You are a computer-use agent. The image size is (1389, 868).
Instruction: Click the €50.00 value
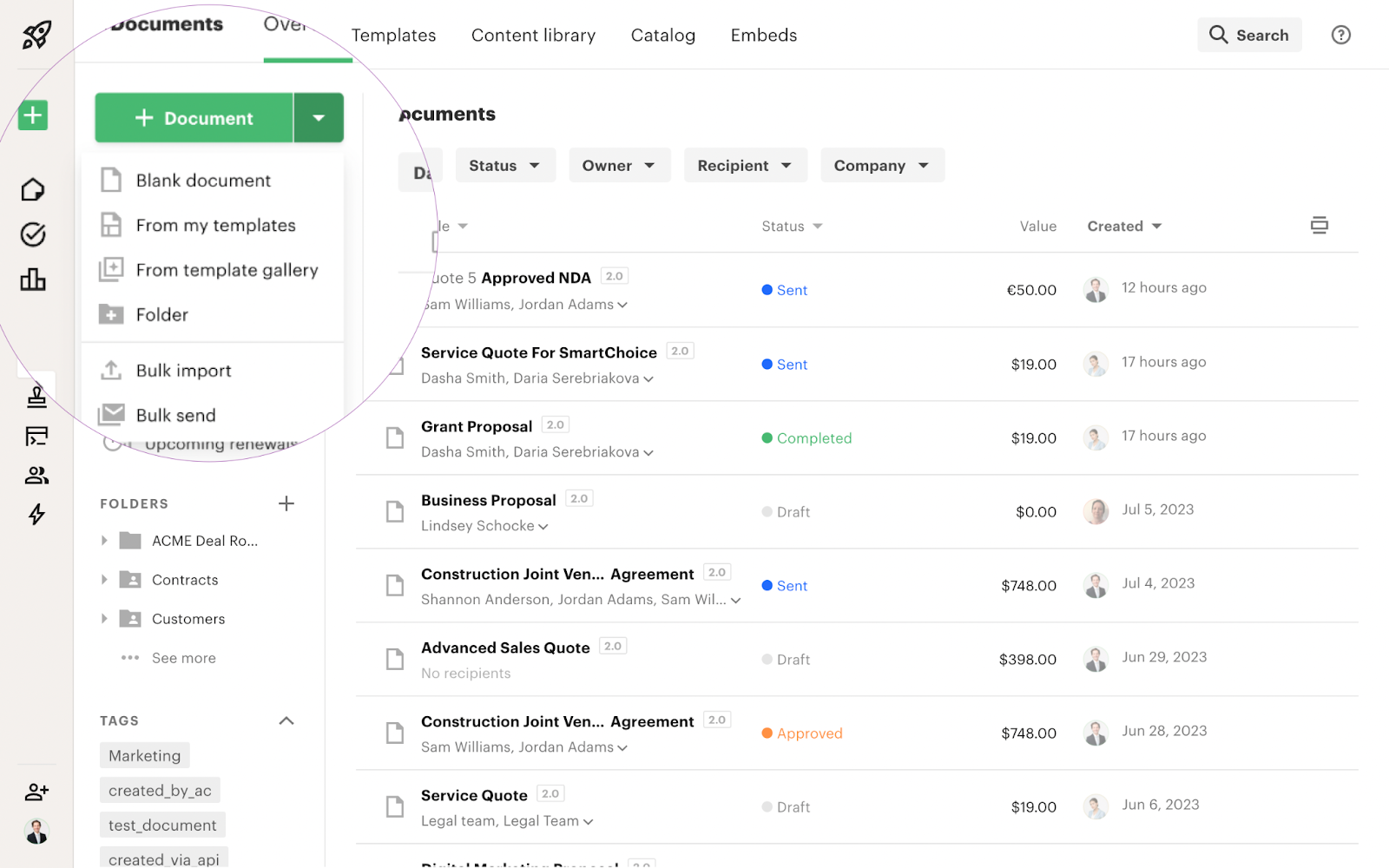point(1031,290)
